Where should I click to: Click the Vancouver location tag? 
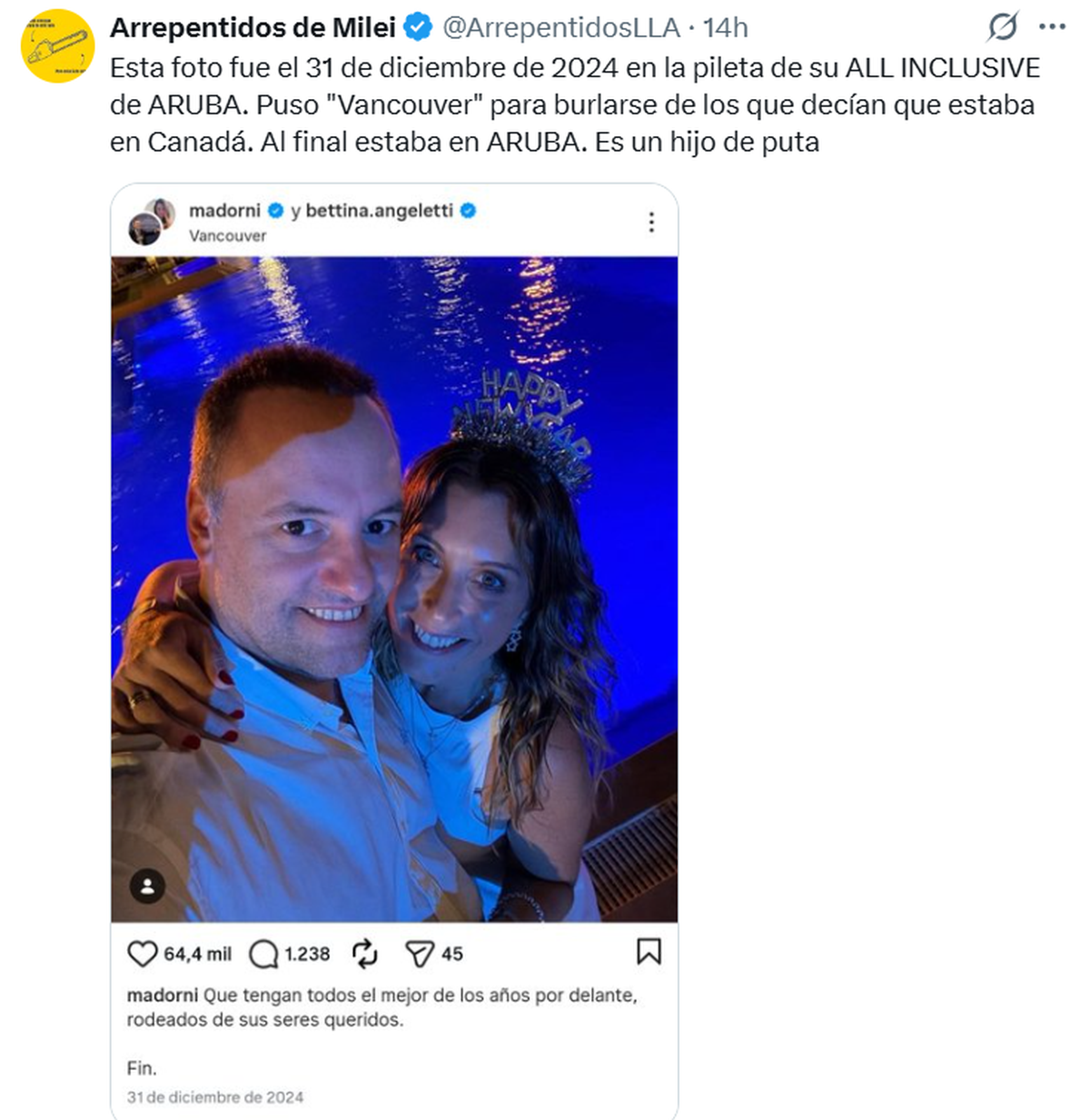coord(227,236)
